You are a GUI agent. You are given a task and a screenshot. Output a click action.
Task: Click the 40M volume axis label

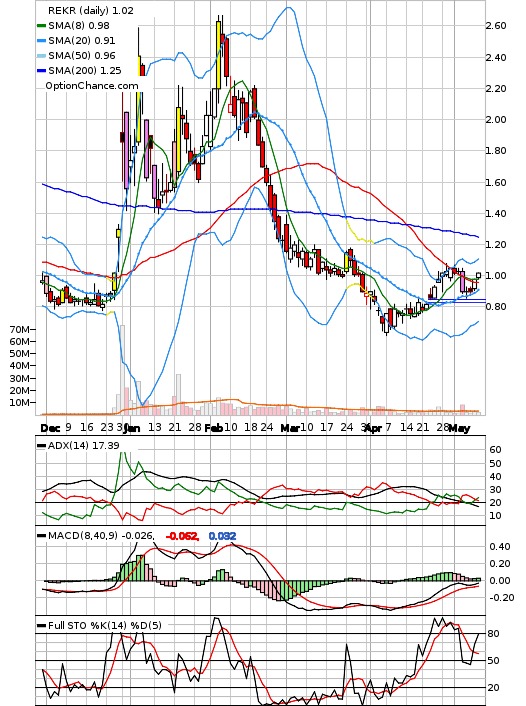click(x=20, y=366)
